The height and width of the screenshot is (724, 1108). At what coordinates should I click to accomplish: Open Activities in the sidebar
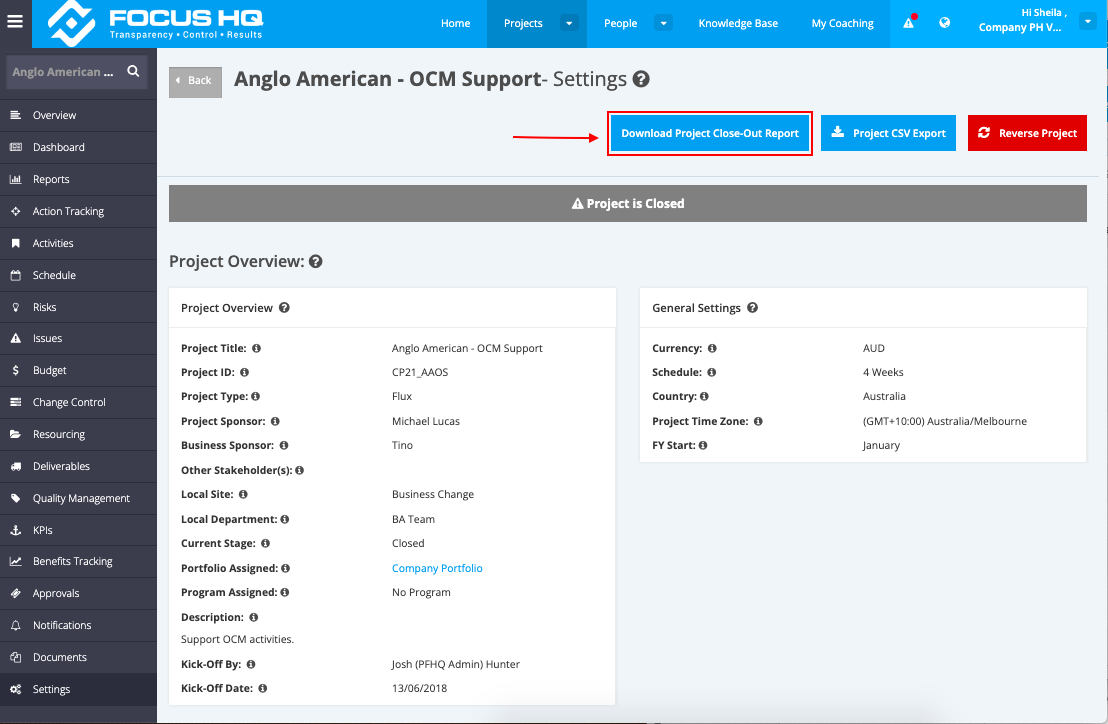pyautogui.click(x=78, y=243)
